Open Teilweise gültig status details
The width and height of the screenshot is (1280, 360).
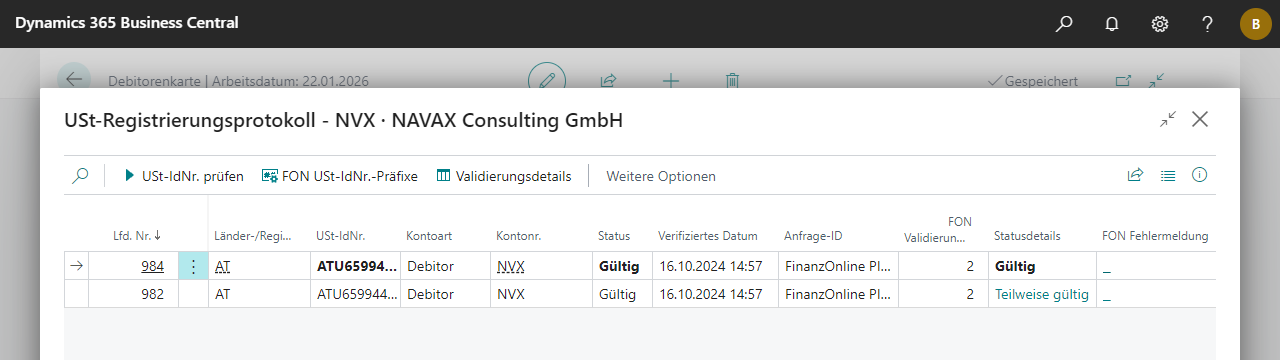pyautogui.click(x=1041, y=294)
